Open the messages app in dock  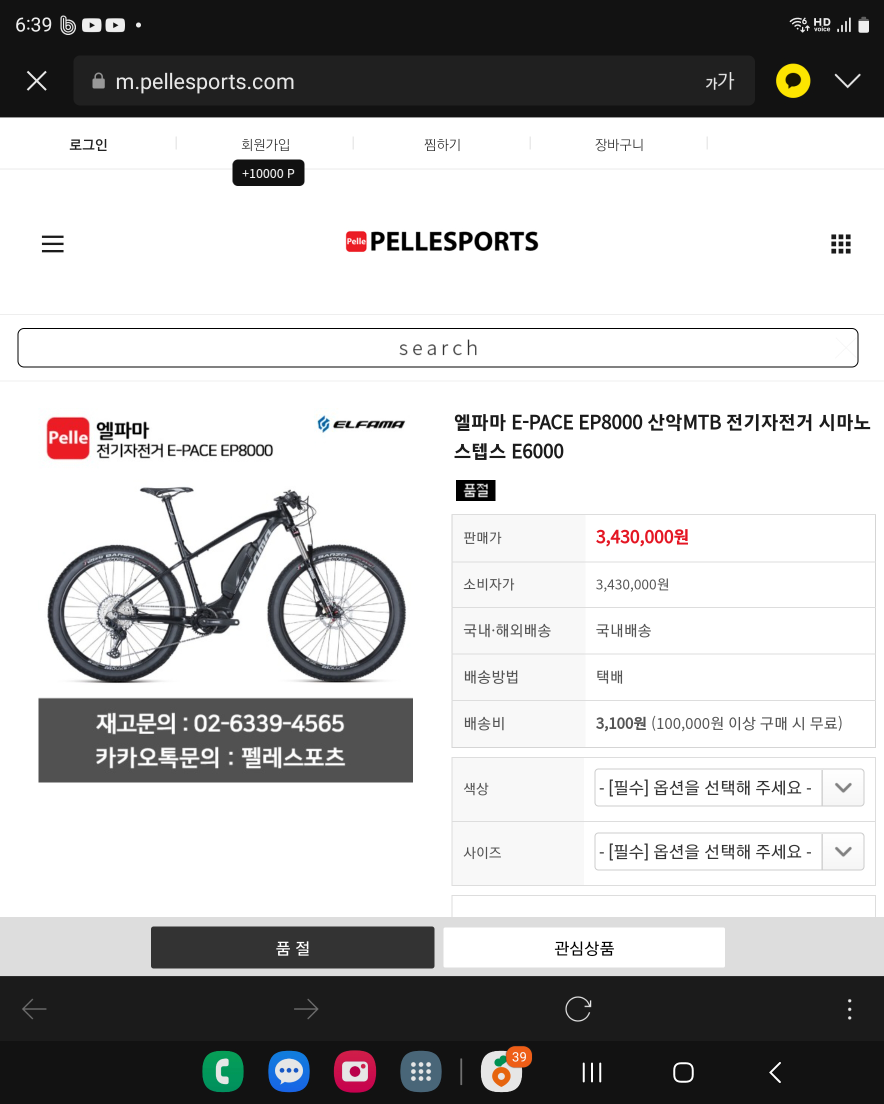(x=289, y=1072)
